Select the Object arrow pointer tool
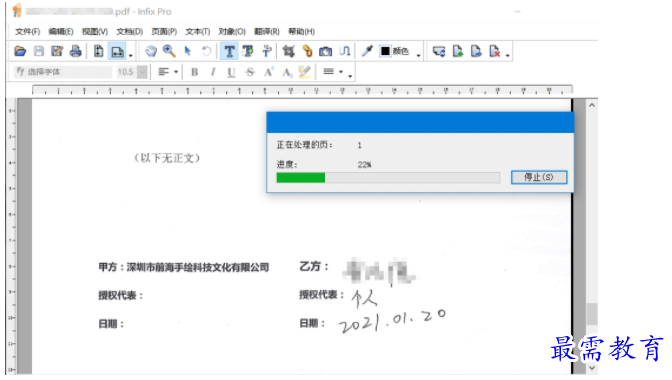Screen dimensions: 672x380 (187, 51)
